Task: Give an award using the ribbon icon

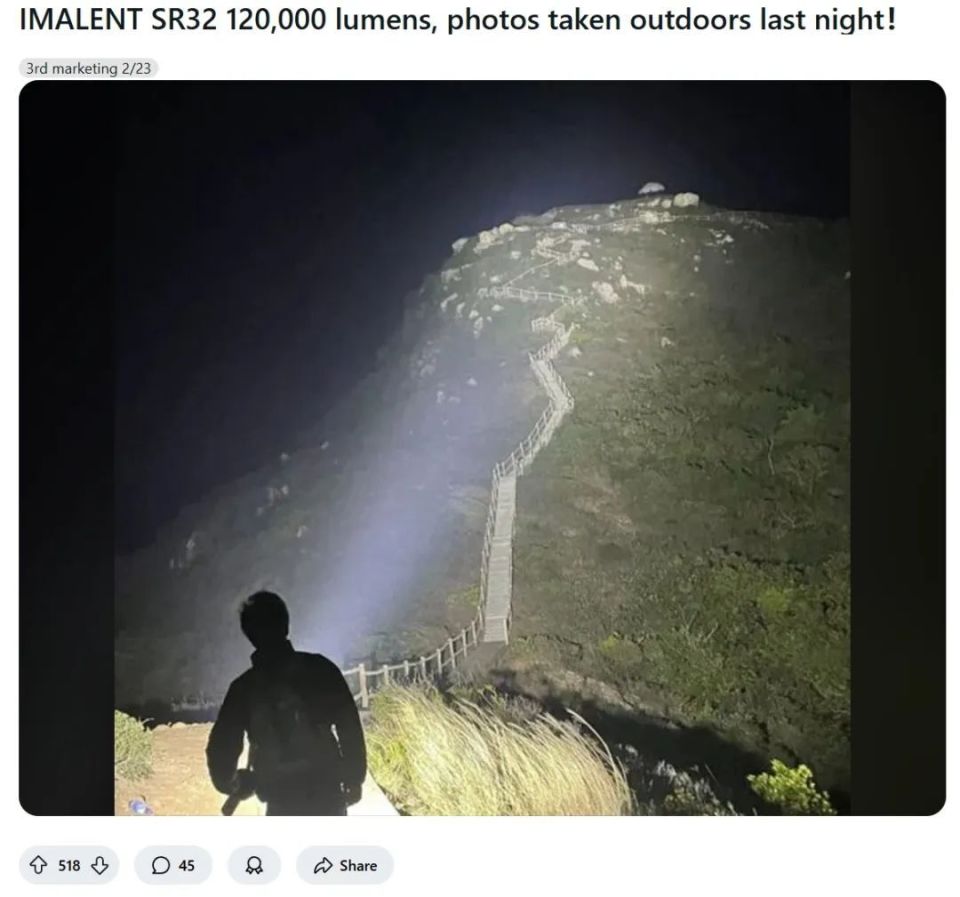Action: pyautogui.click(x=253, y=865)
